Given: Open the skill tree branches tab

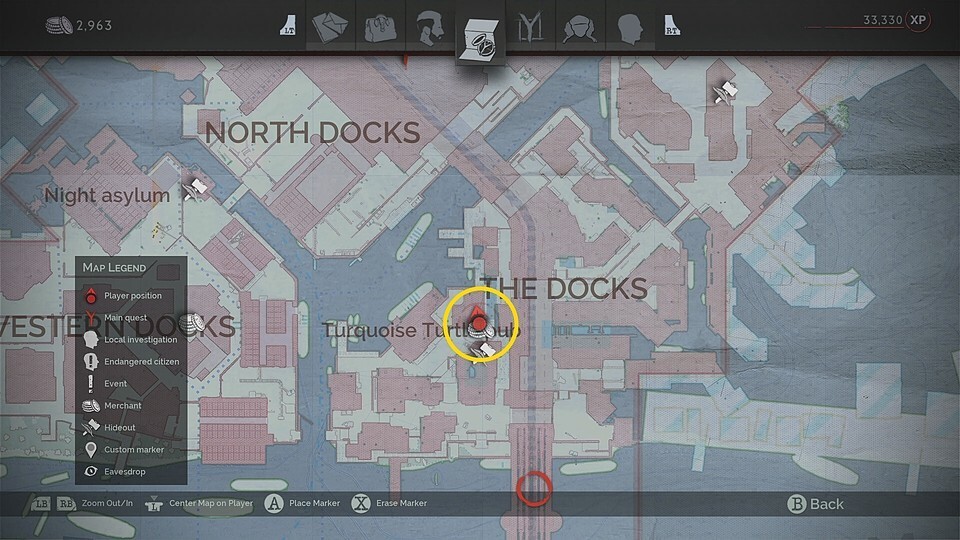Looking at the screenshot, I should coord(530,27).
